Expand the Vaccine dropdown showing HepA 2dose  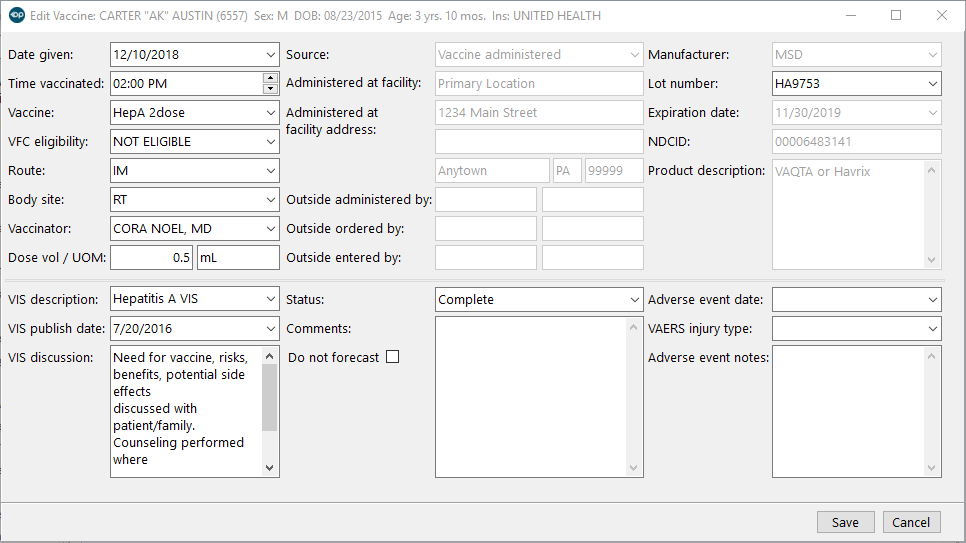click(270, 113)
